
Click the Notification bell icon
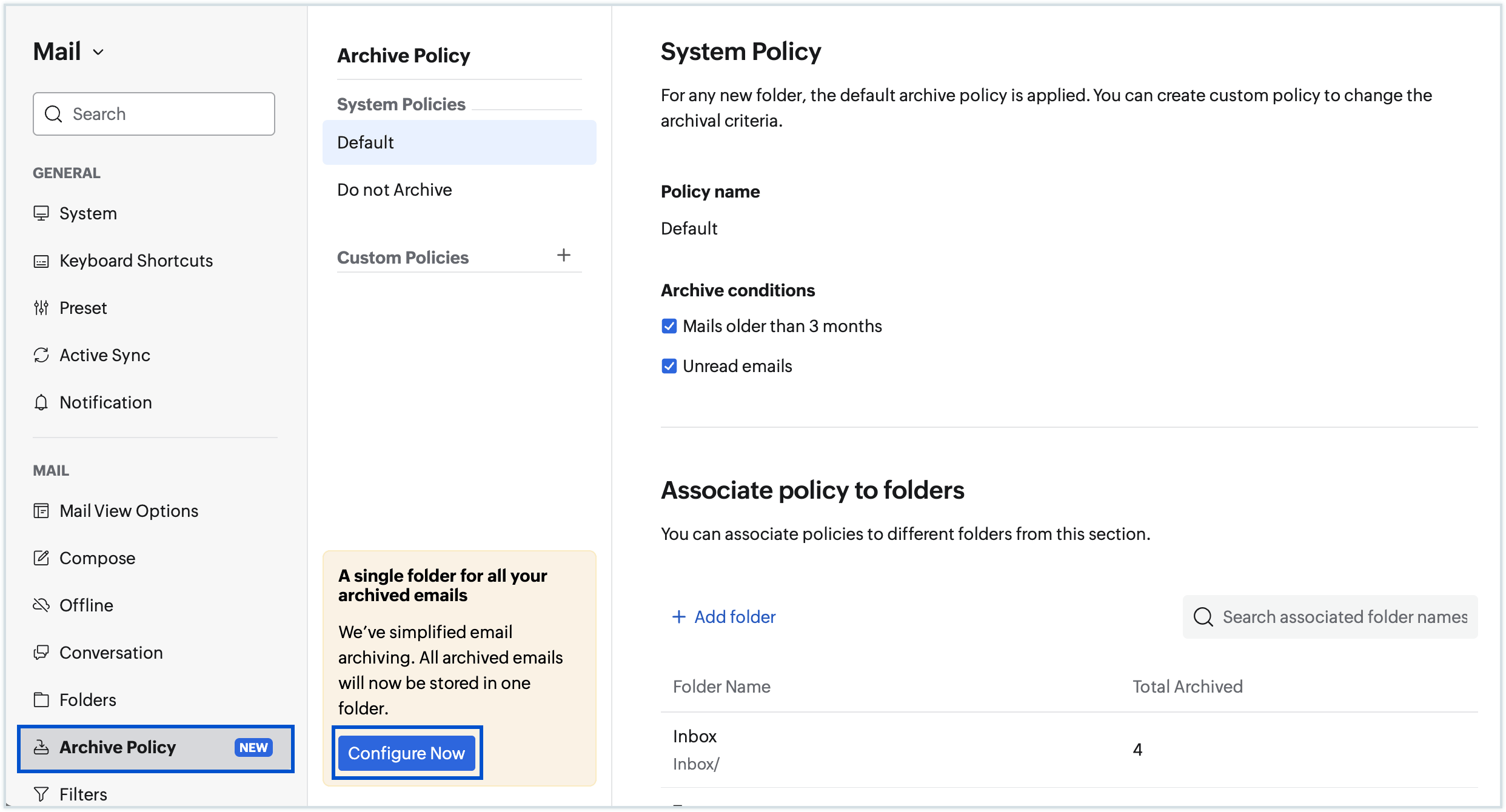[x=41, y=402]
